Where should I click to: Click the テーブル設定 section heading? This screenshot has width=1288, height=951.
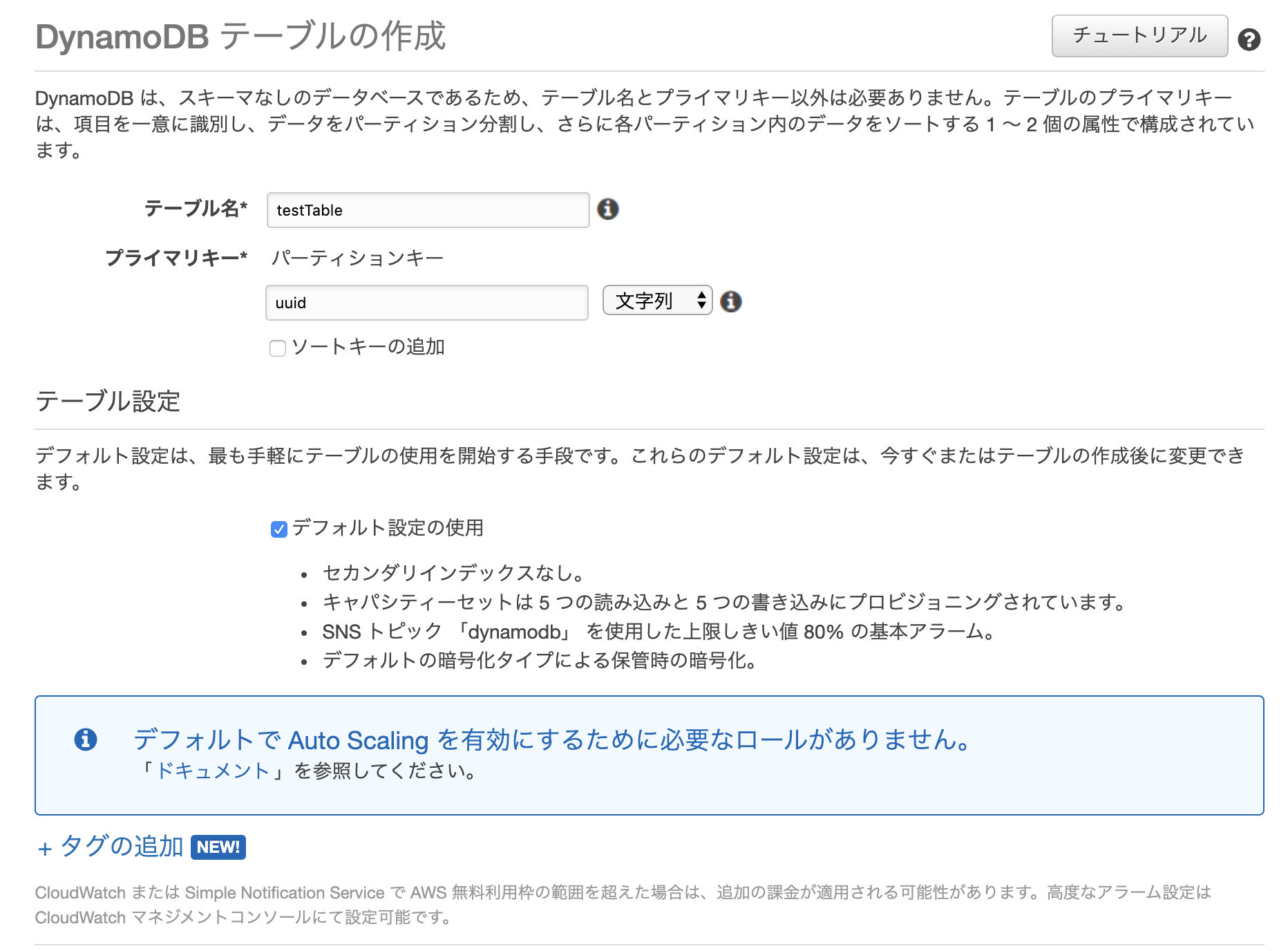click(x=108, y=401)
